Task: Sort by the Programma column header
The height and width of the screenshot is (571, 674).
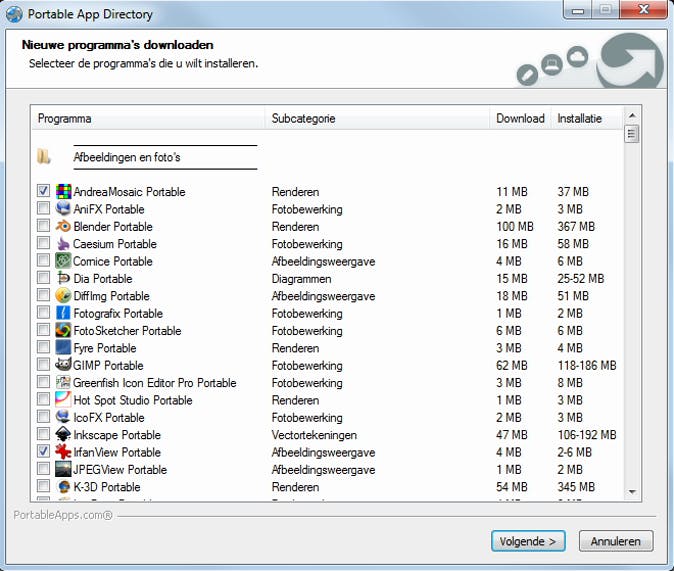Action: 148,118
